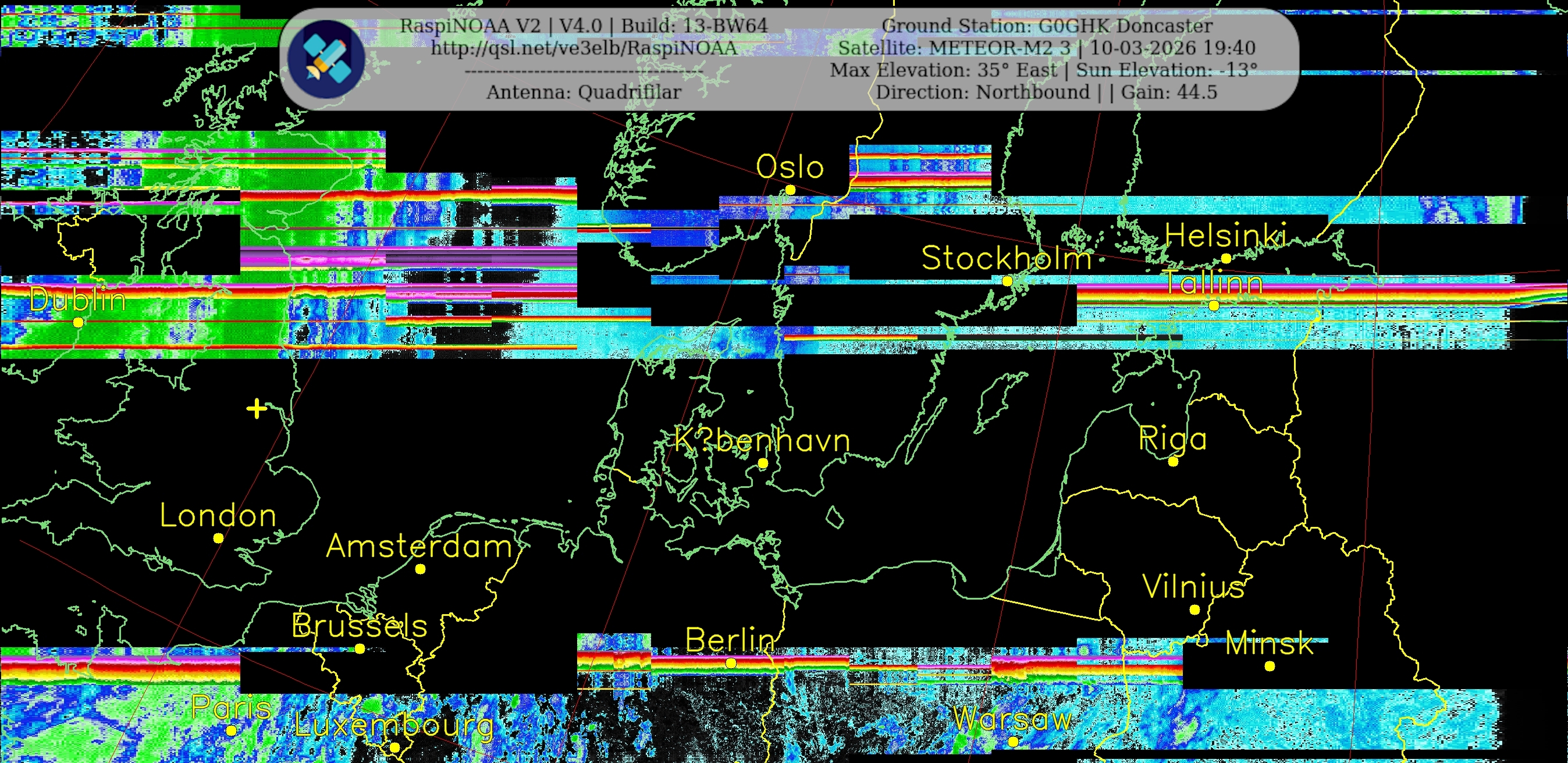The image size is (1568, 763).
Task: Click the London city dot marker
Action: pyautogui.click(x=219, y=538)
